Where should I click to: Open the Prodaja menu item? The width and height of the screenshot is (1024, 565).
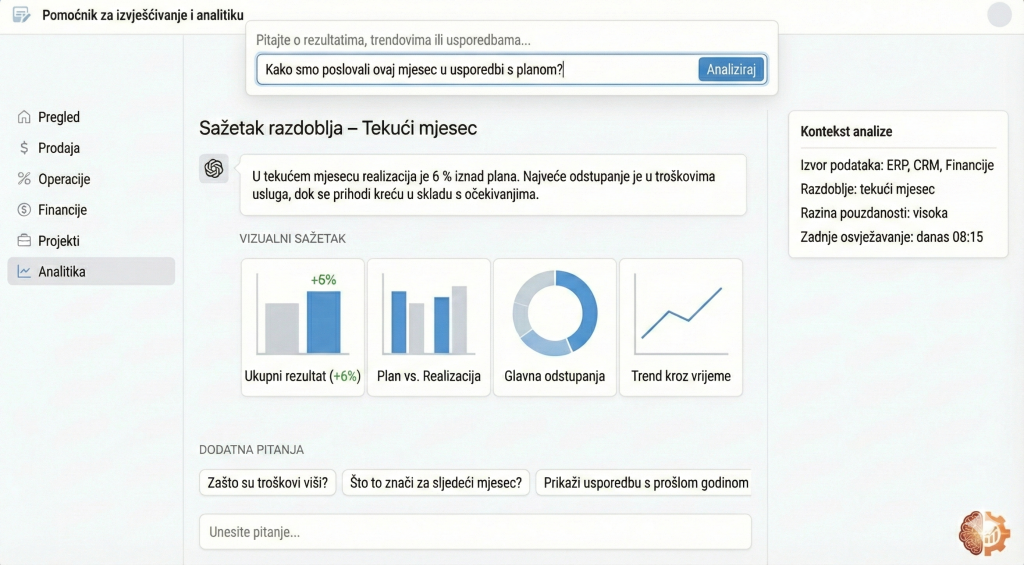pos(58,148)
